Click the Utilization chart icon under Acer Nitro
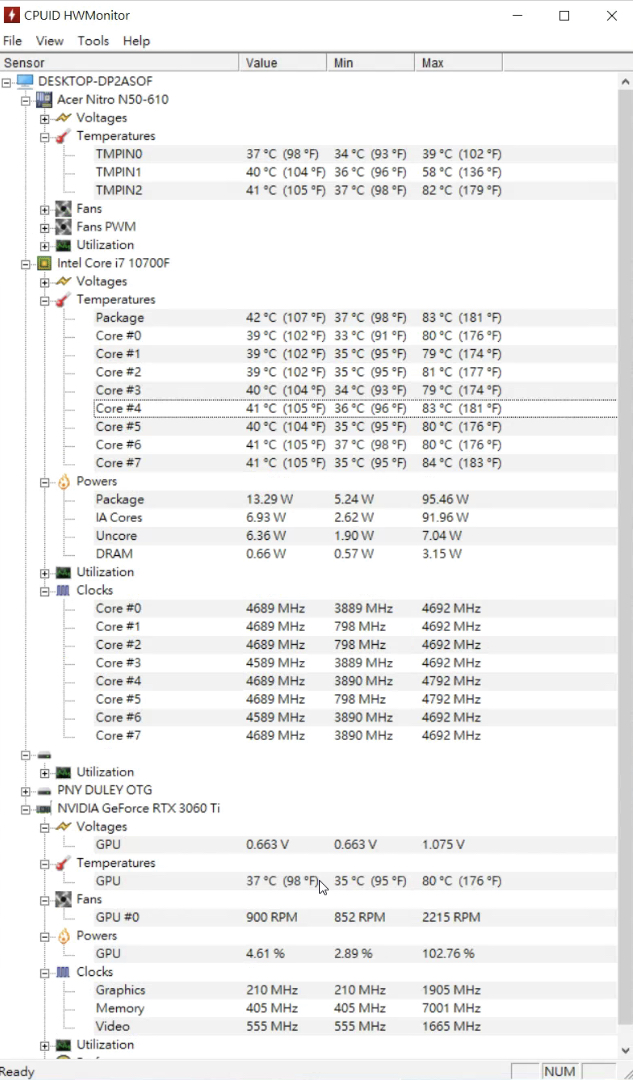The height and width of the screenshot is (1080, 633). click(x=63, y=245)
